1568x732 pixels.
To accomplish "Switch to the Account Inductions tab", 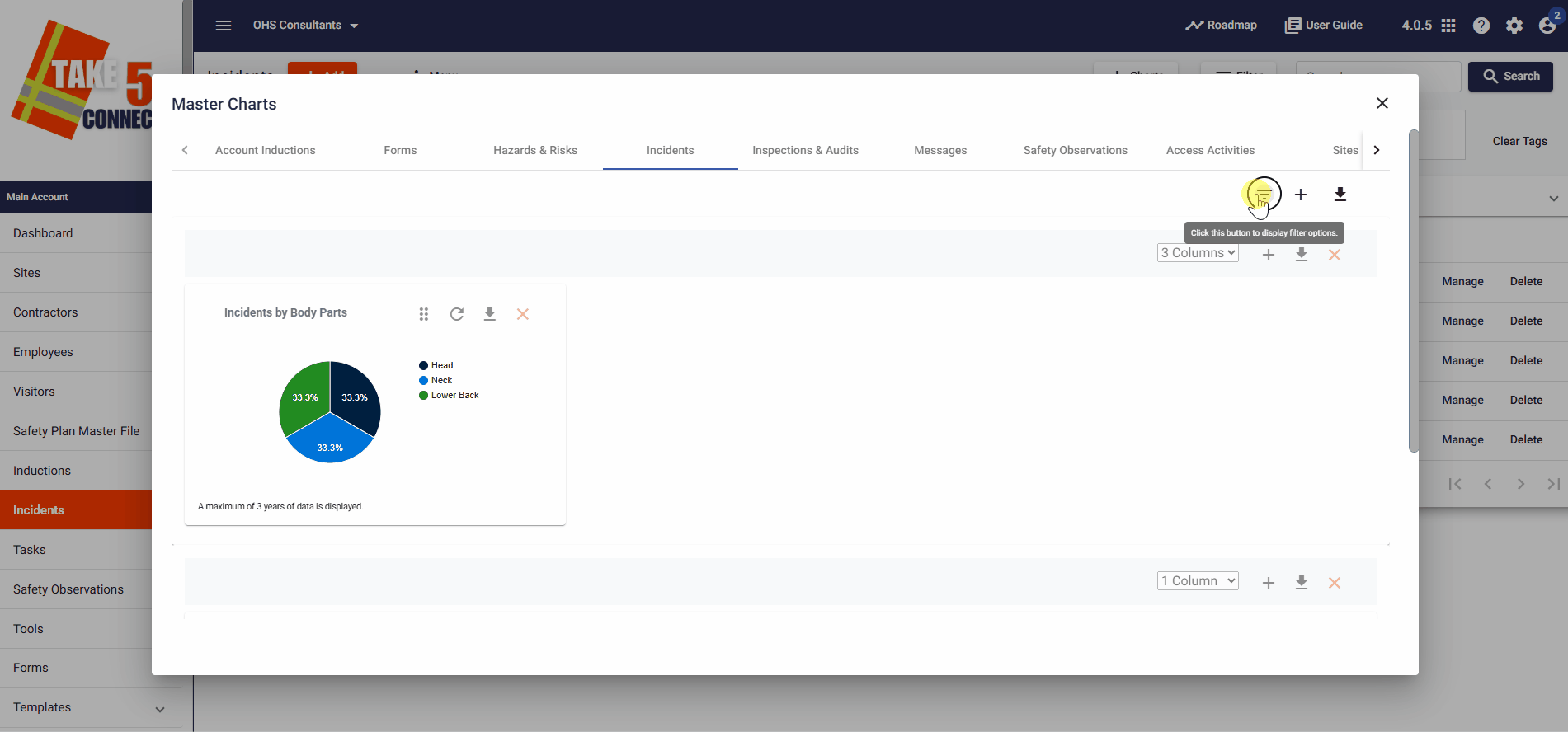I will [x=266, y=150].
